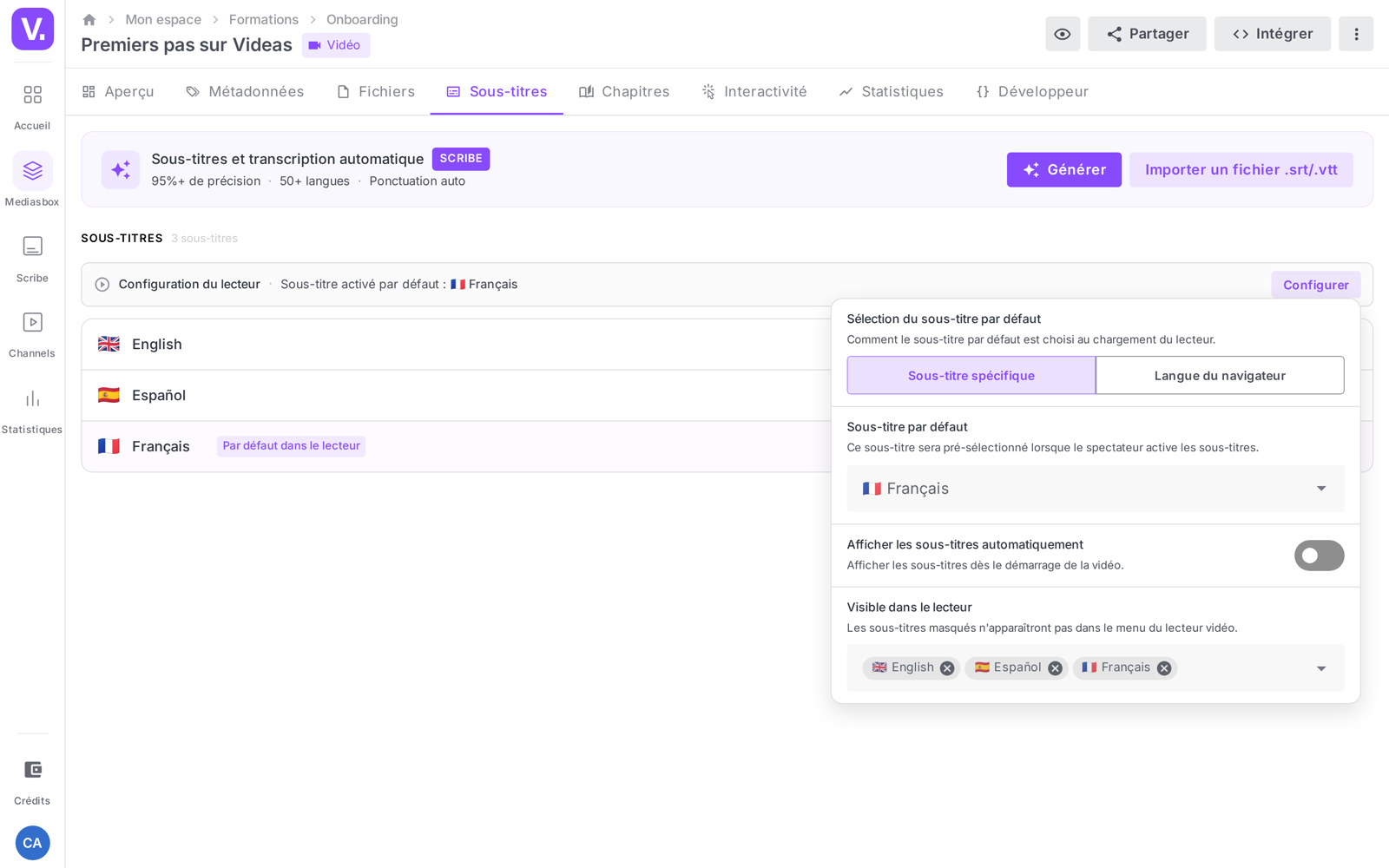The height and width of the screenshot is (868, 1389).
Task: Click the title Premiers pas sur Videas
Action: point(187,45)
